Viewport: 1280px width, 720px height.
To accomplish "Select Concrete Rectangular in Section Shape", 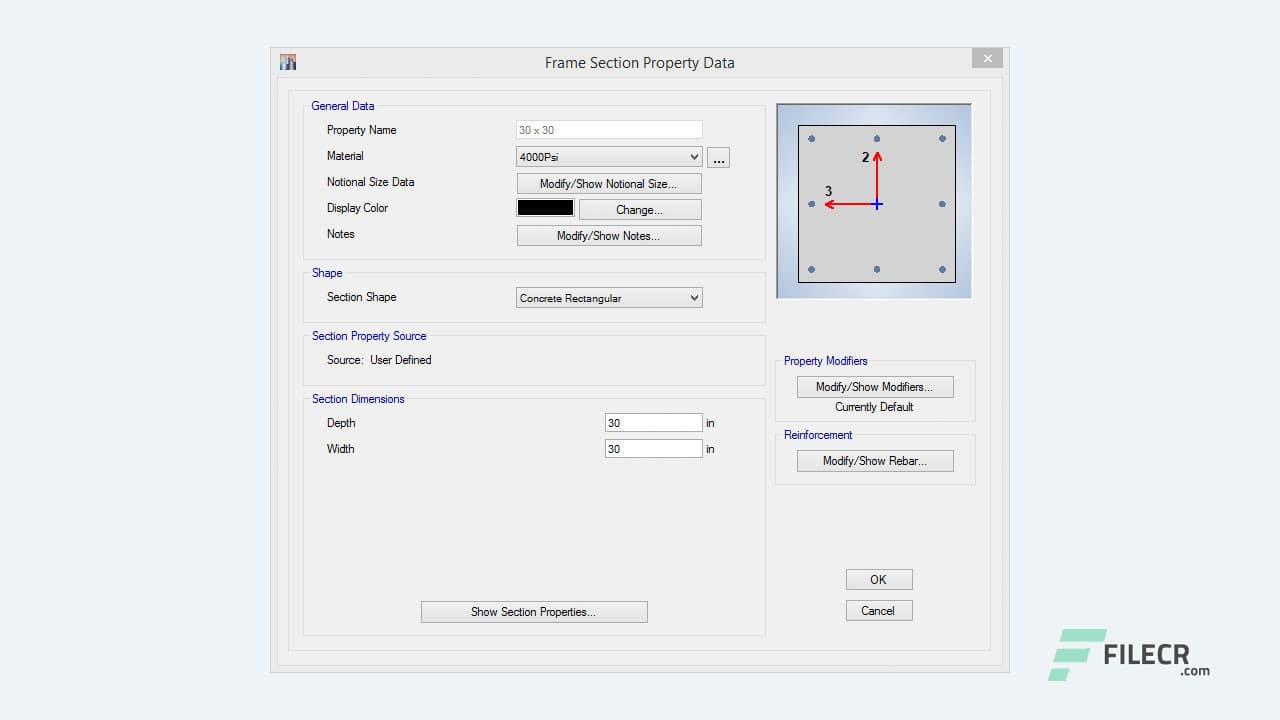I will (x=608, y=297).
